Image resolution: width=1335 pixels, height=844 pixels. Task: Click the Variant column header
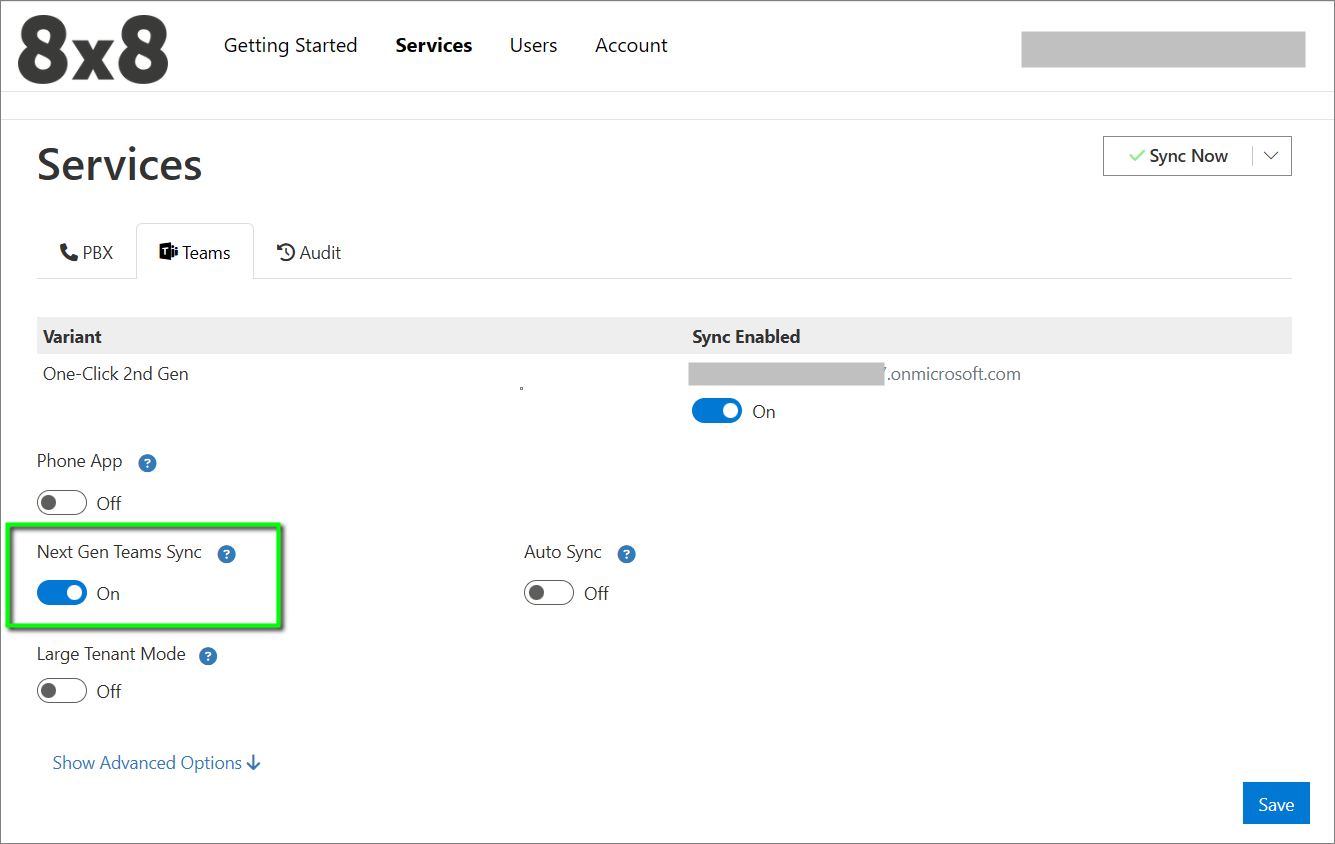(72, 337)
